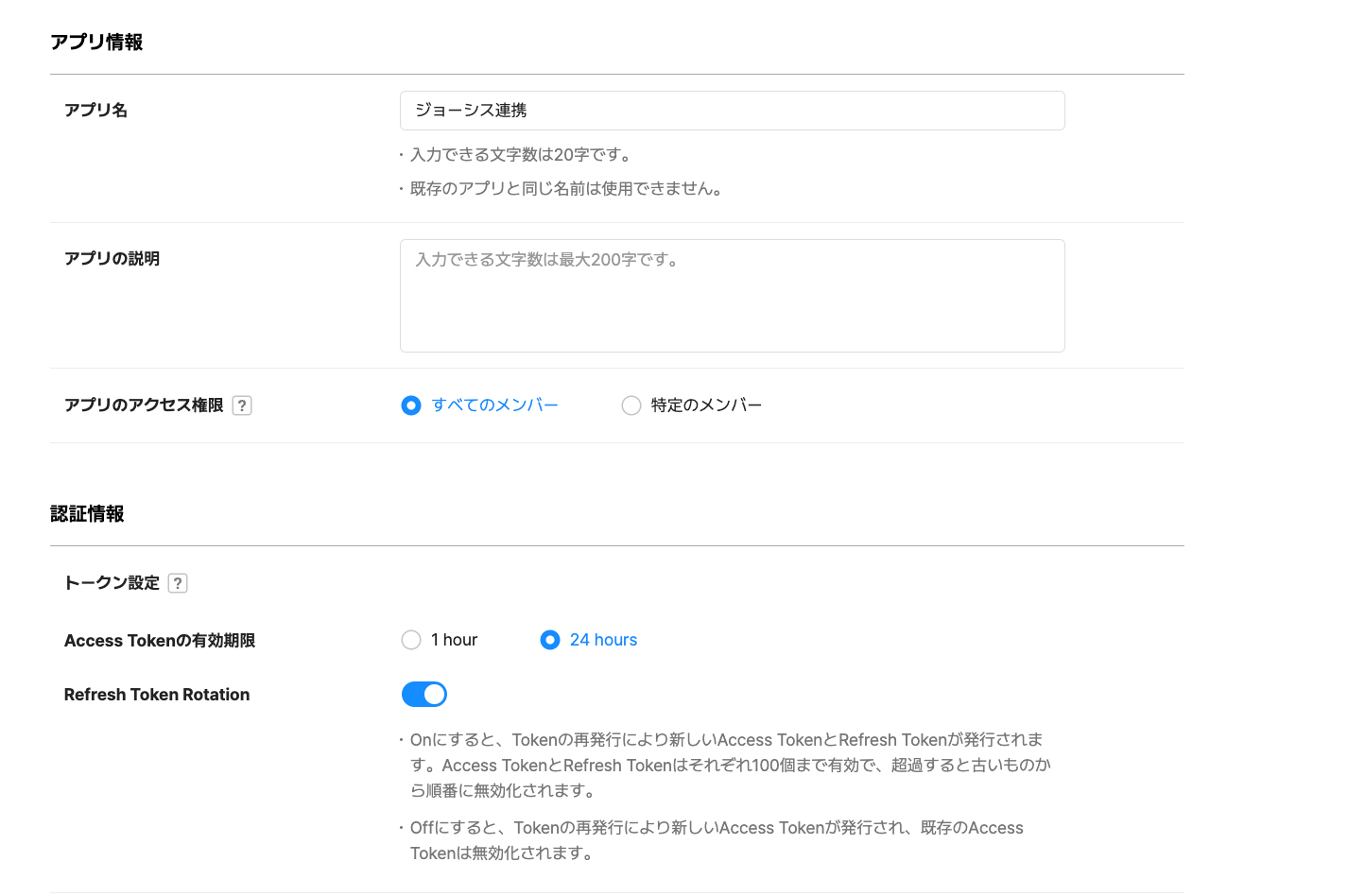Image resolution: width=1348 pixels, height=896 pixels.
Task: Click the アプリ情報 section heading
Action: (x=96, y=43)
